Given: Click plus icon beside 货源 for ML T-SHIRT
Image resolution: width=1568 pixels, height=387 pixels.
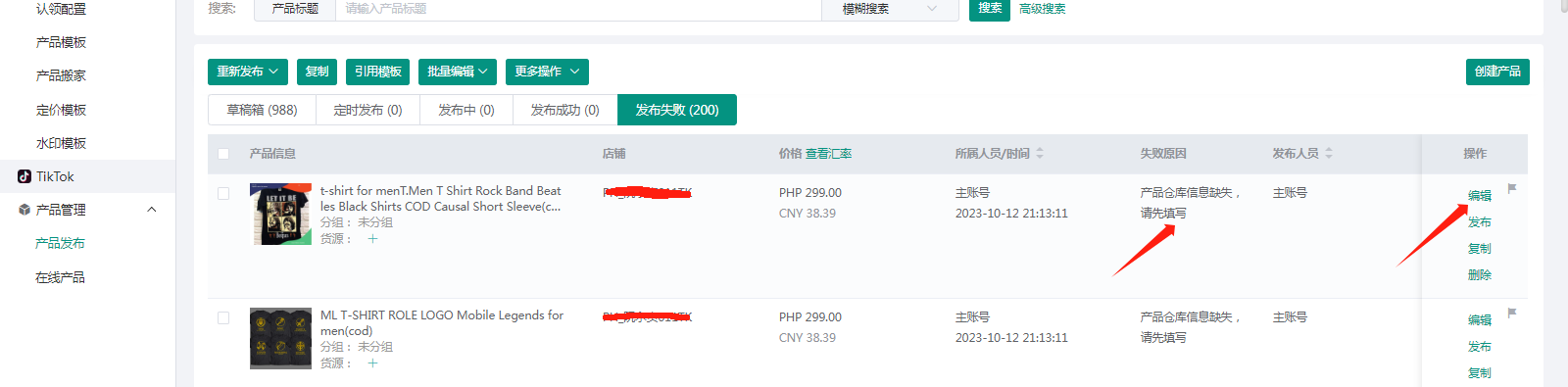Looking at the screenshot, I should click(x=372, y=363).
